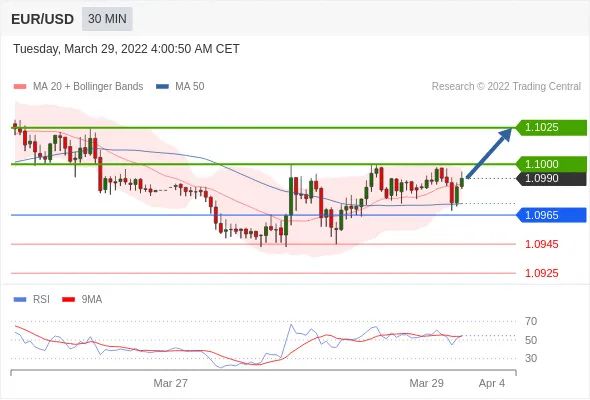Click the black 1.0990 current price tag
Viewport: 590px width, 400px height.
pos(551,178)
